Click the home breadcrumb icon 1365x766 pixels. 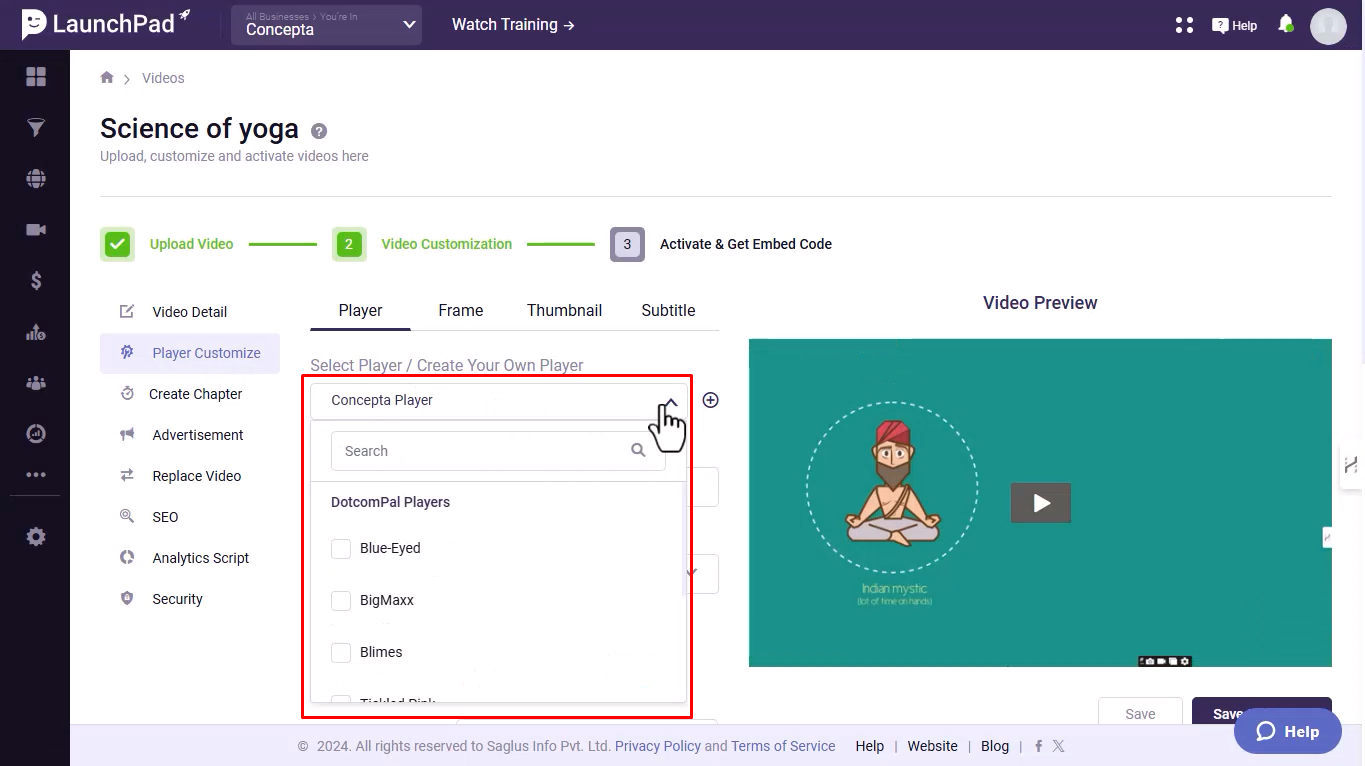point(107,77)
